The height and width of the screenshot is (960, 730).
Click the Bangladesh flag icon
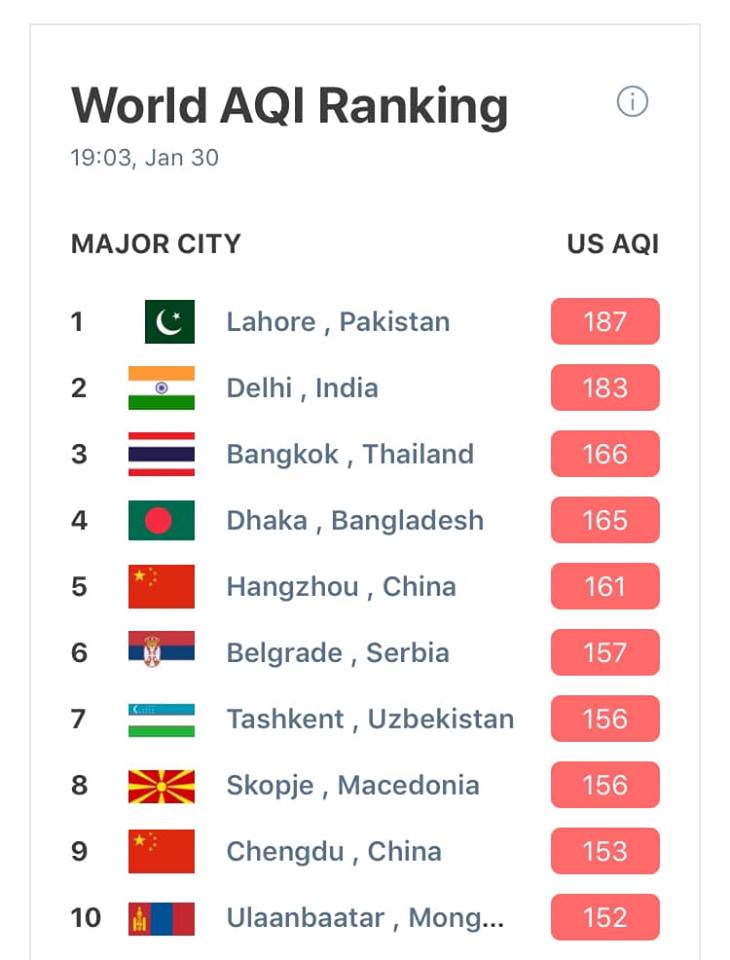(161, 520)
